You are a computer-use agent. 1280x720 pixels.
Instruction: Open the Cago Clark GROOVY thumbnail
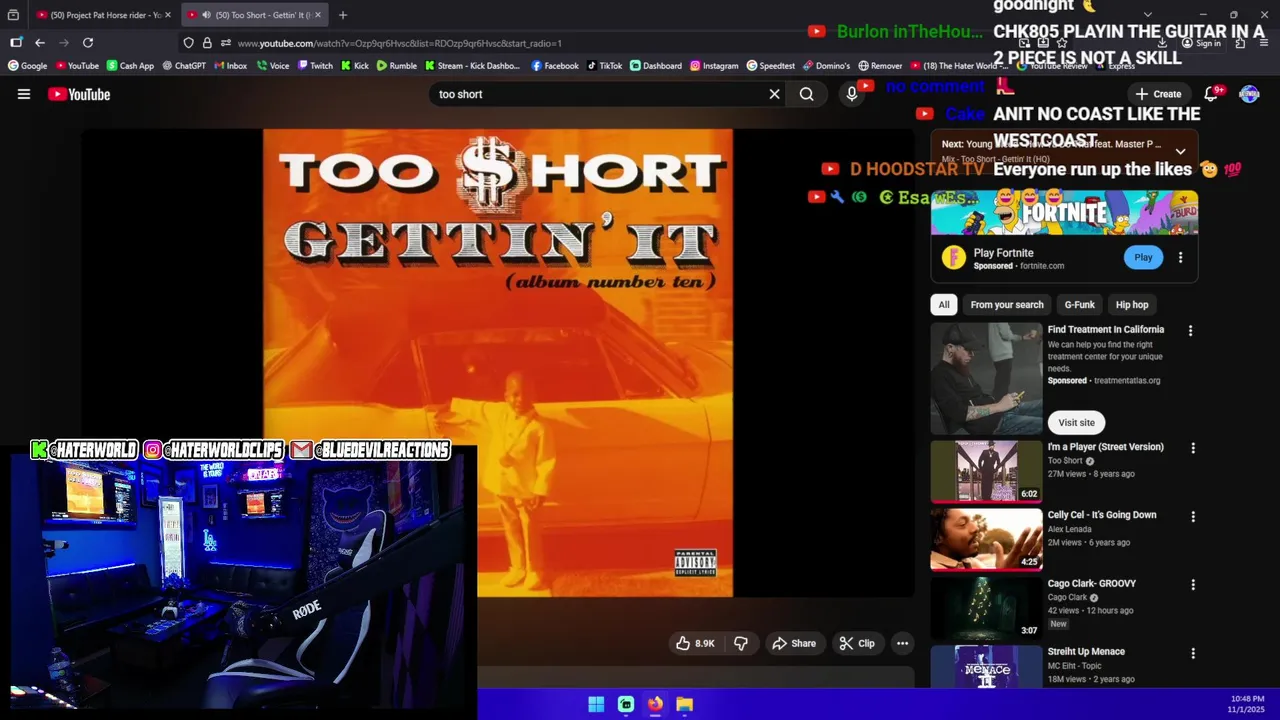click(986, 607)
